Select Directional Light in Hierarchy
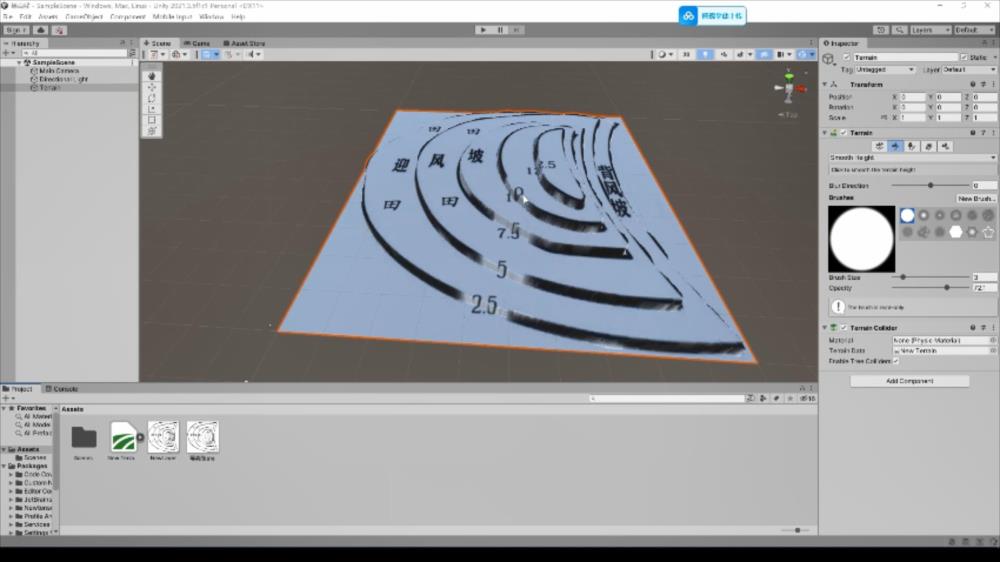Image resolution: width=1000 pixels, height=562 pixels. 62,79
